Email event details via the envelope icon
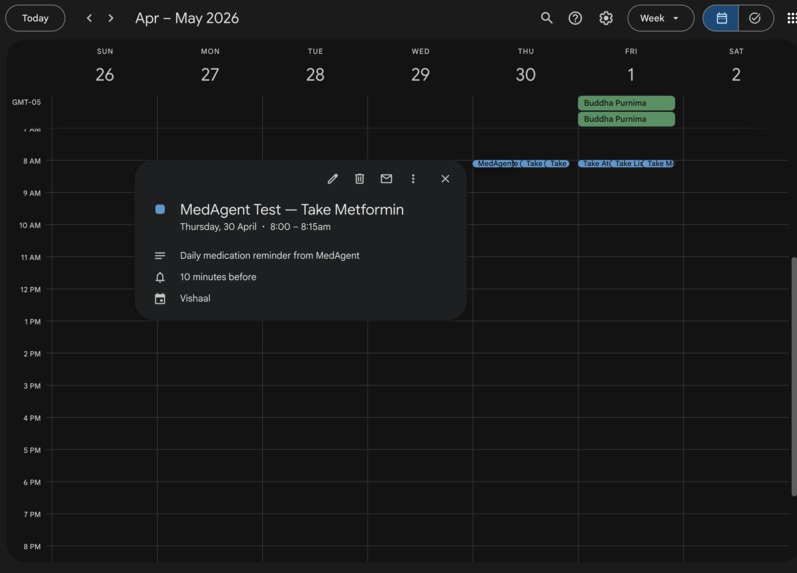 [x=386, y=178]
